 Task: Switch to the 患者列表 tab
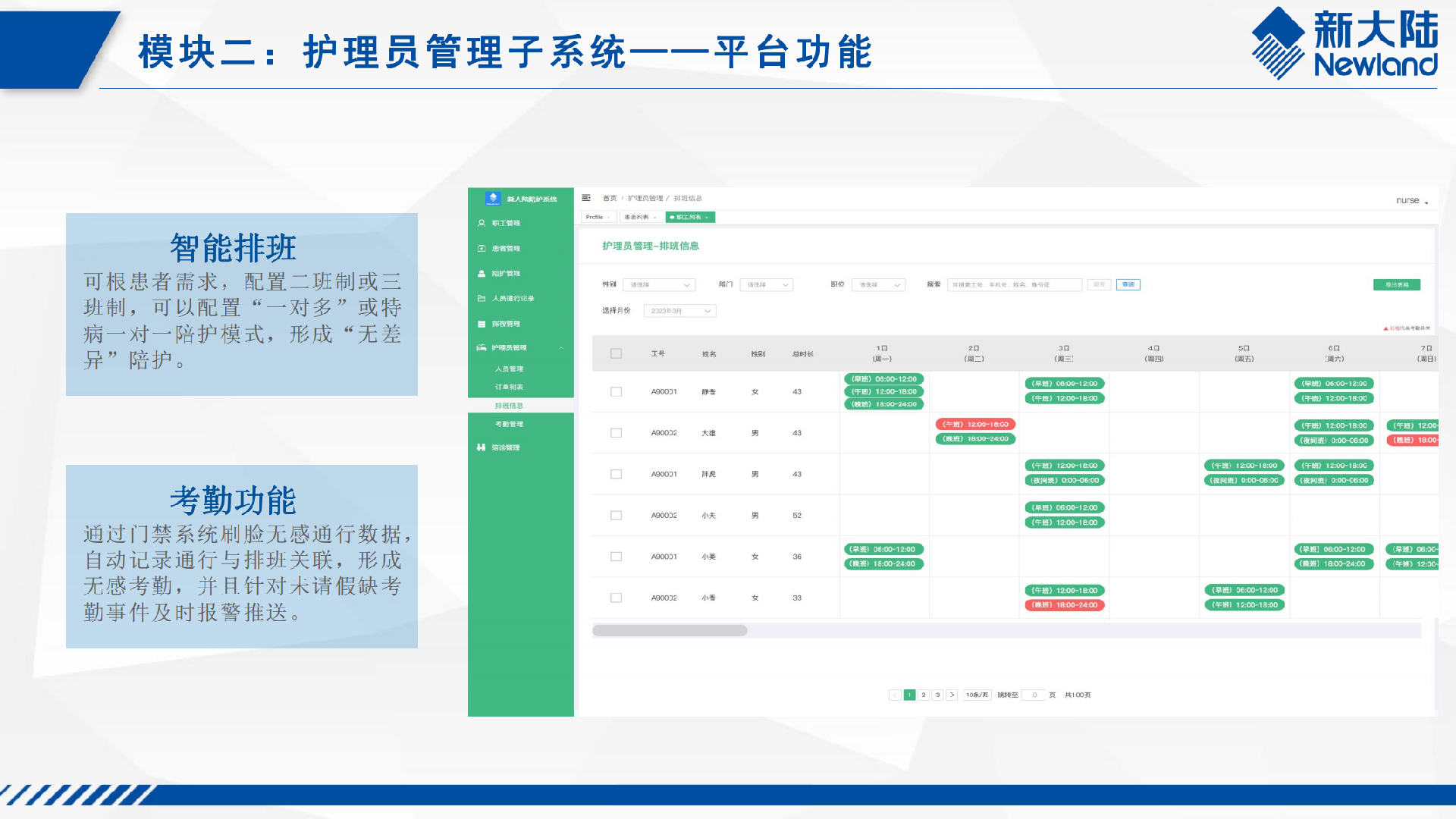click(639, 218)
